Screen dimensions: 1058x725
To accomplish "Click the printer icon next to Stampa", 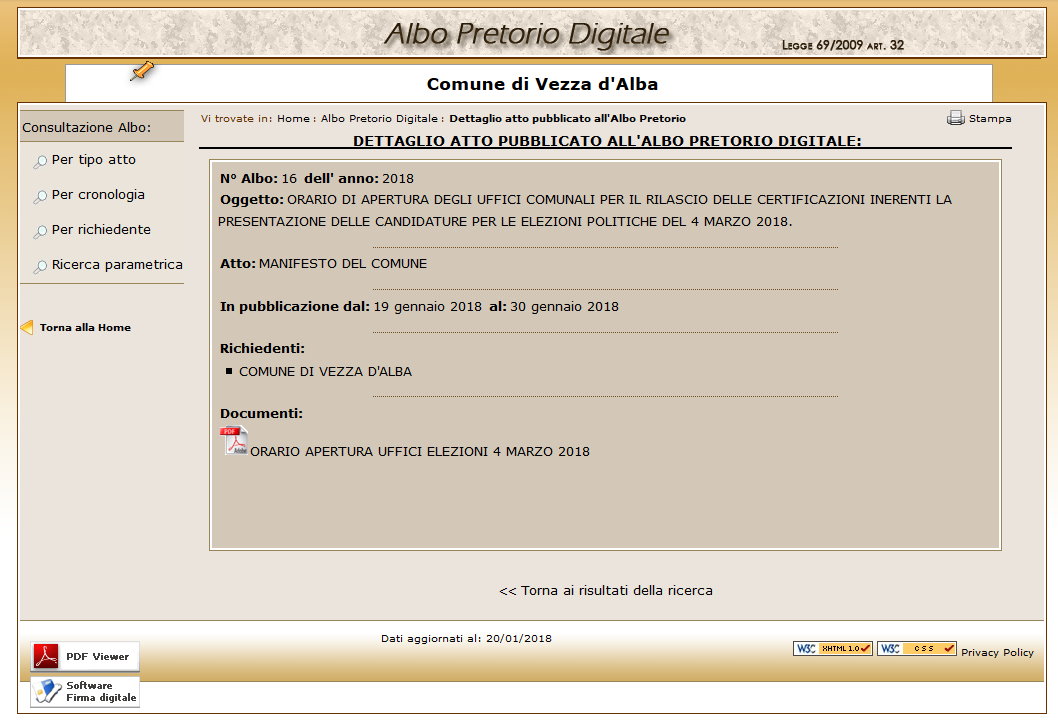I will coord(955,118).
